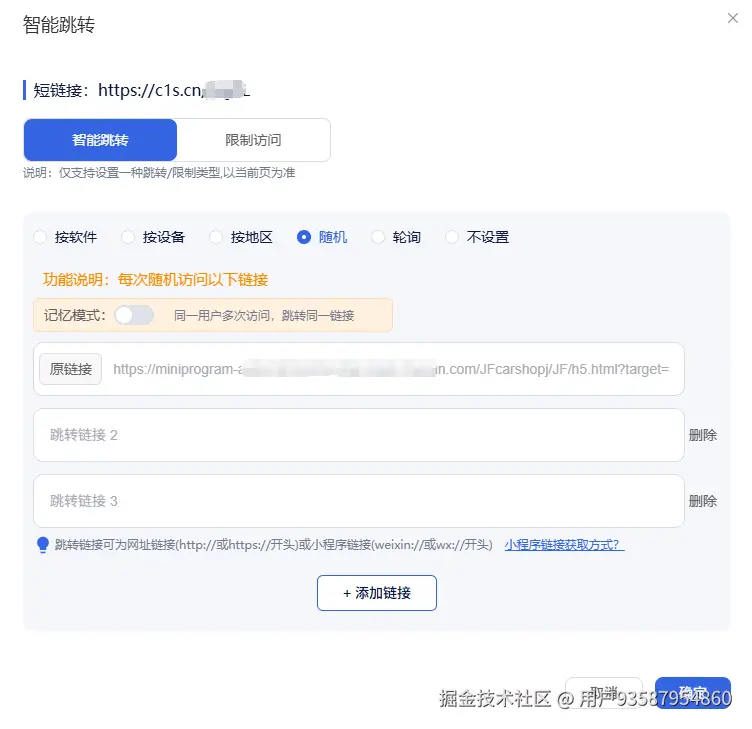752x729 pixels.
Task: Delete 跳转链接 2 entry
Action: pyautogui.click(x=703, y=435)
